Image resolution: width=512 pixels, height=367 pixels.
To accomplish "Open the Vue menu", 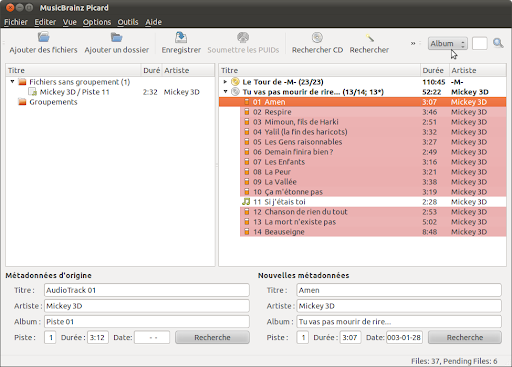I will (x=69, y=22).
